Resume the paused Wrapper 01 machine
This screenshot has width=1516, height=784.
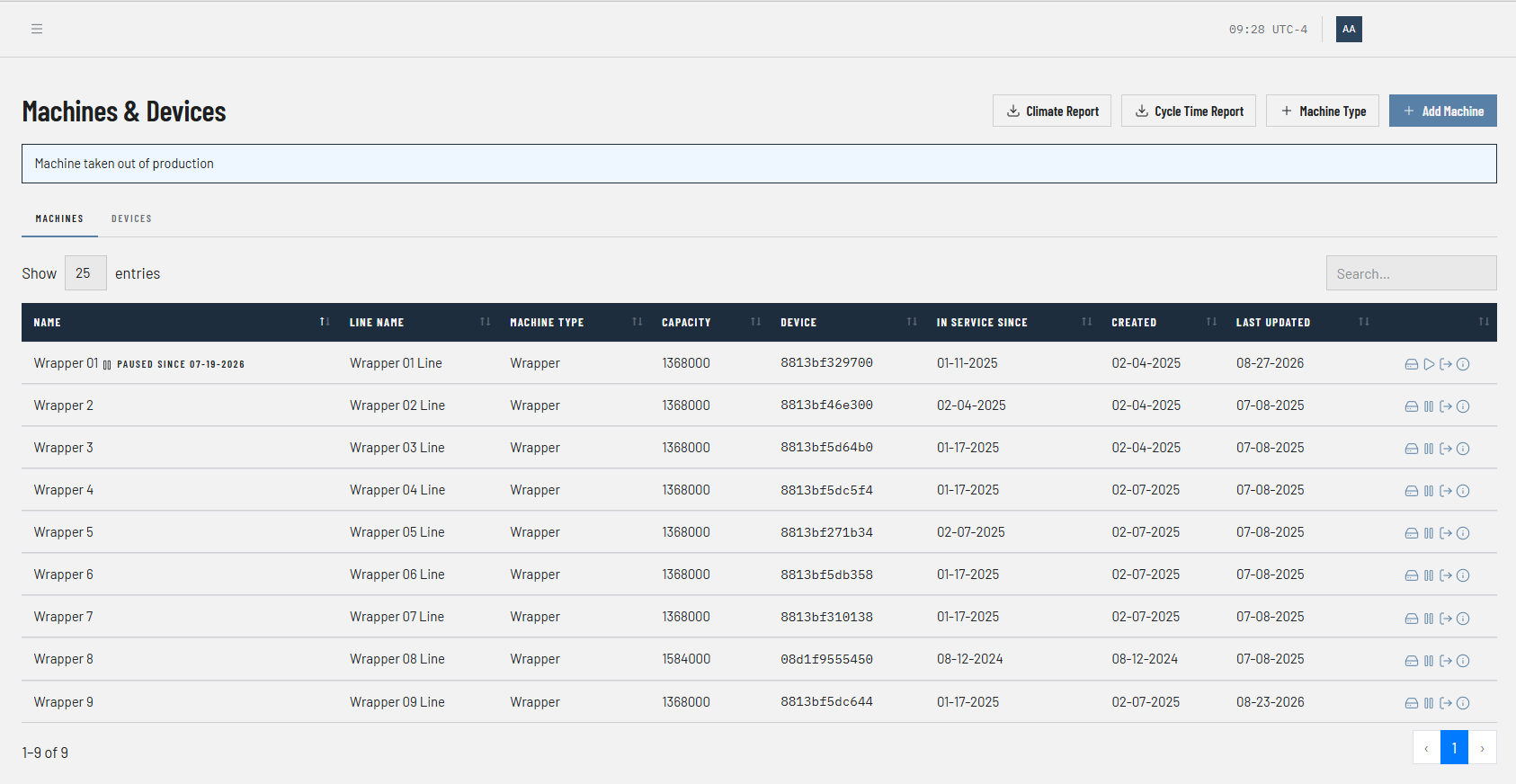click(1429, 364)
